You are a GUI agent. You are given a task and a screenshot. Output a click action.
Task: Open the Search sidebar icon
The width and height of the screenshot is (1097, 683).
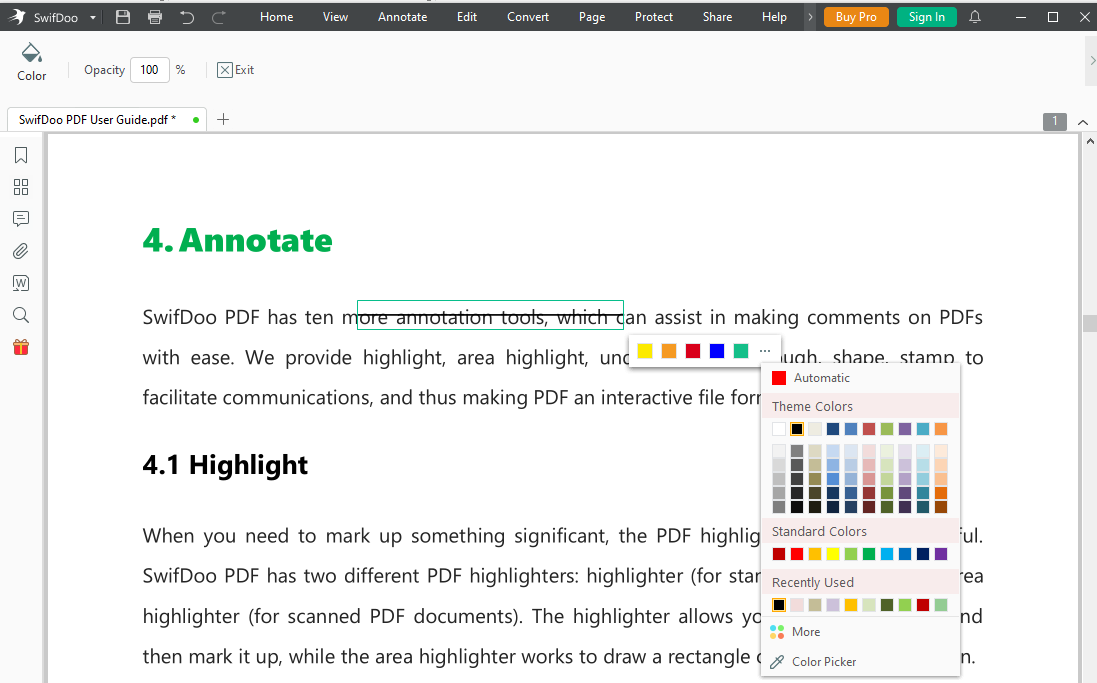[21, 315]
